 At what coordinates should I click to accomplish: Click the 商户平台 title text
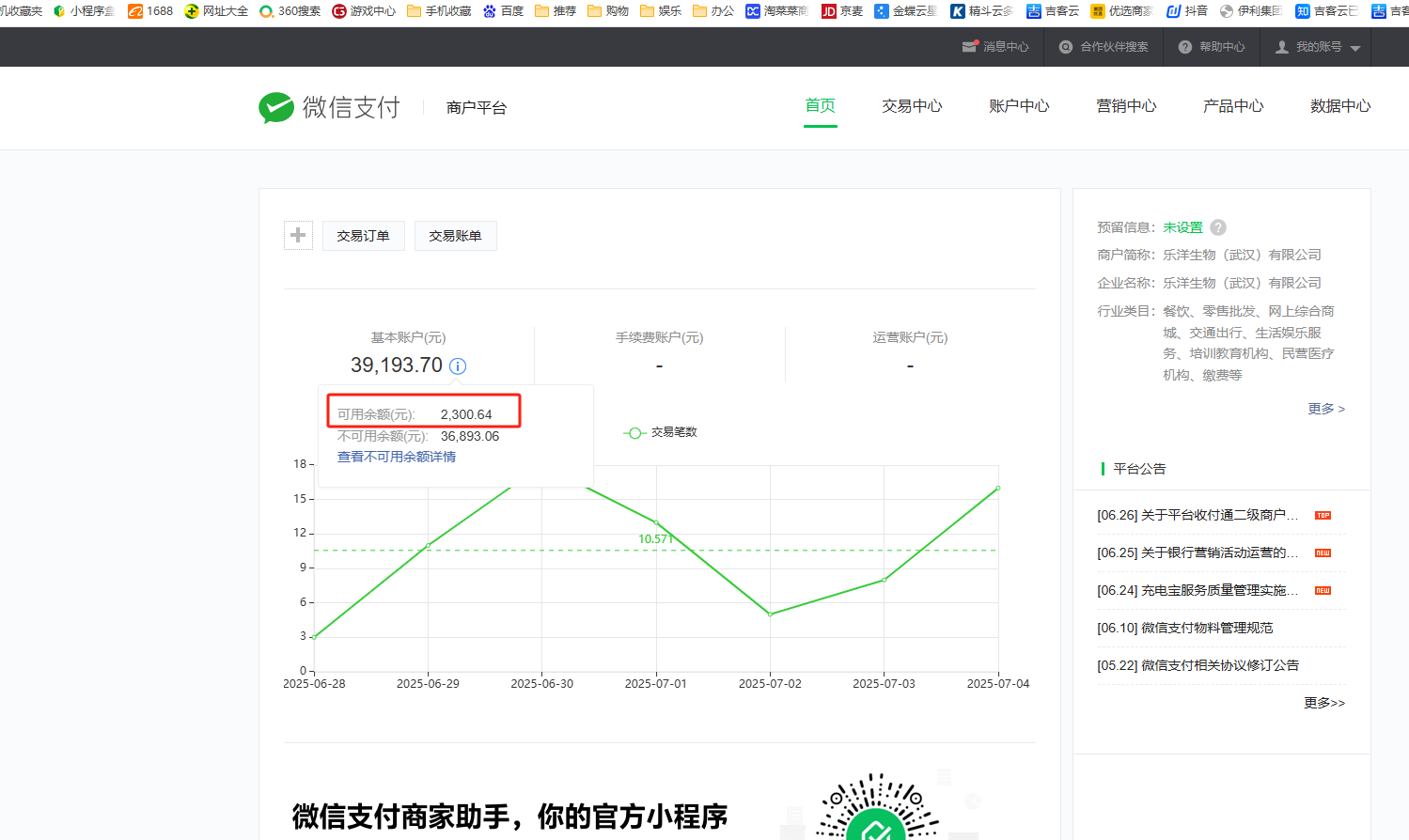477,108
